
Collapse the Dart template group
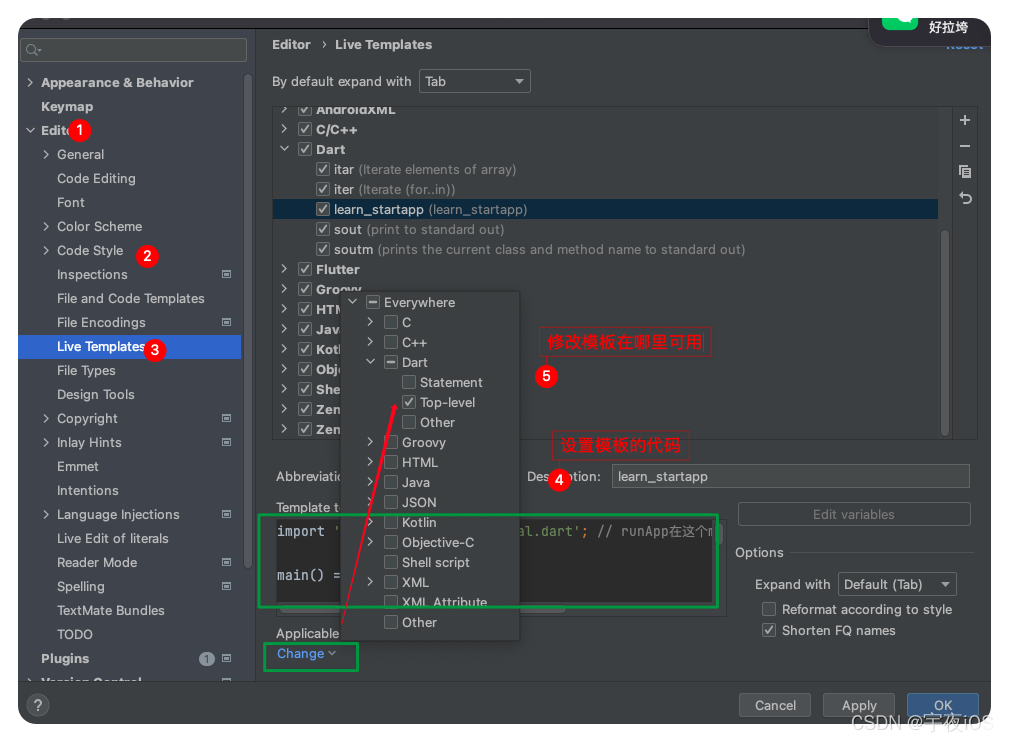[284, 149]
